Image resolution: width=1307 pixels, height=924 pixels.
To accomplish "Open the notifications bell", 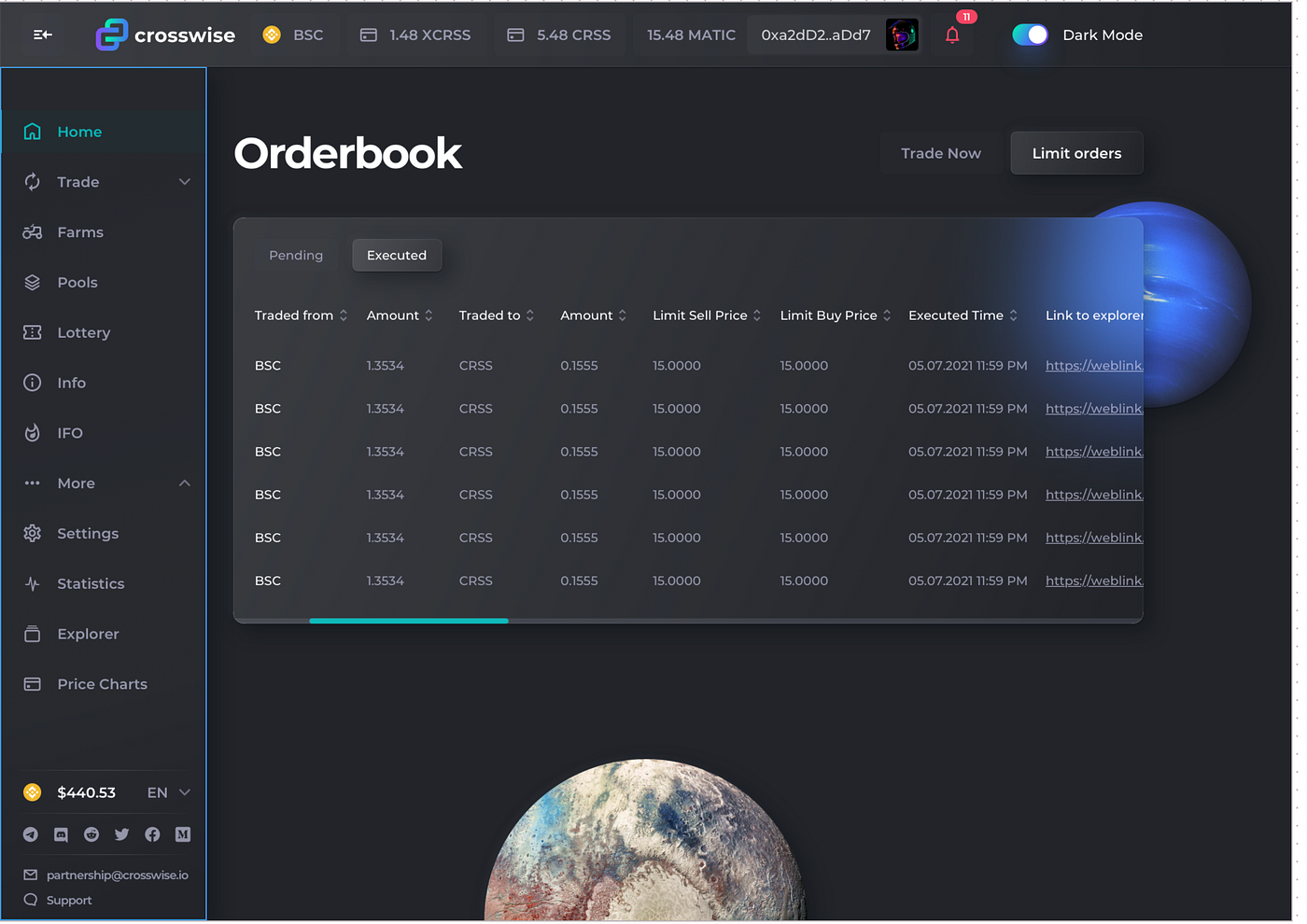I will (952, 35).
